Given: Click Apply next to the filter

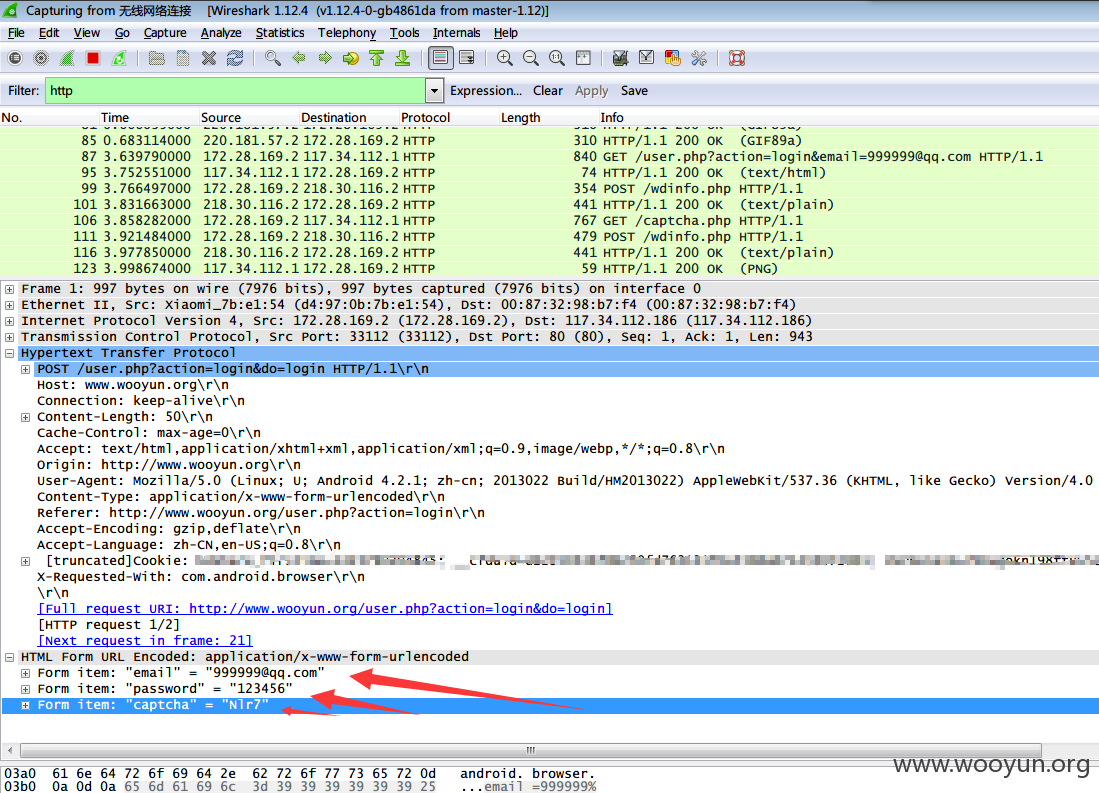Looking at the screenshot, I should 592,90.
